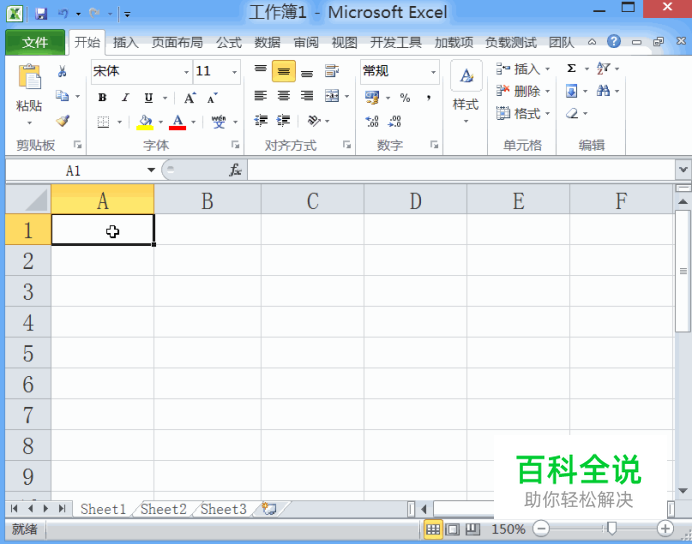Viewport: 692px width, 544px height.
Task: Click the text orientation icon
Action: tap(314, 120)
